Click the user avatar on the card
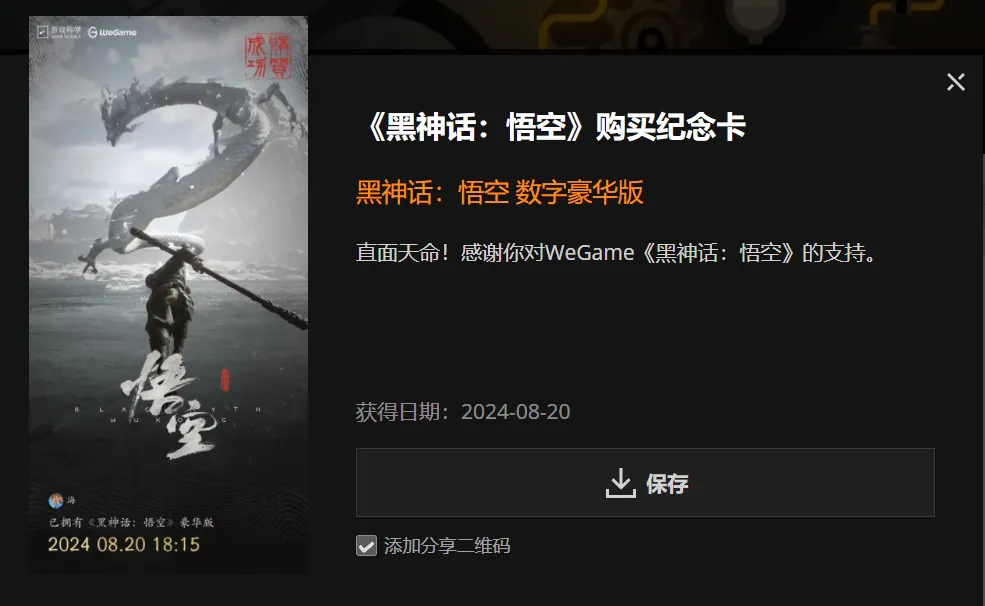 56,500
